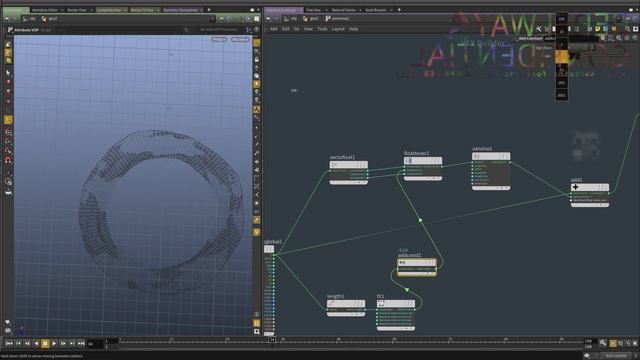
Task: Switch to Geometry Spreadsheet tab
Action: coord(180,10)
